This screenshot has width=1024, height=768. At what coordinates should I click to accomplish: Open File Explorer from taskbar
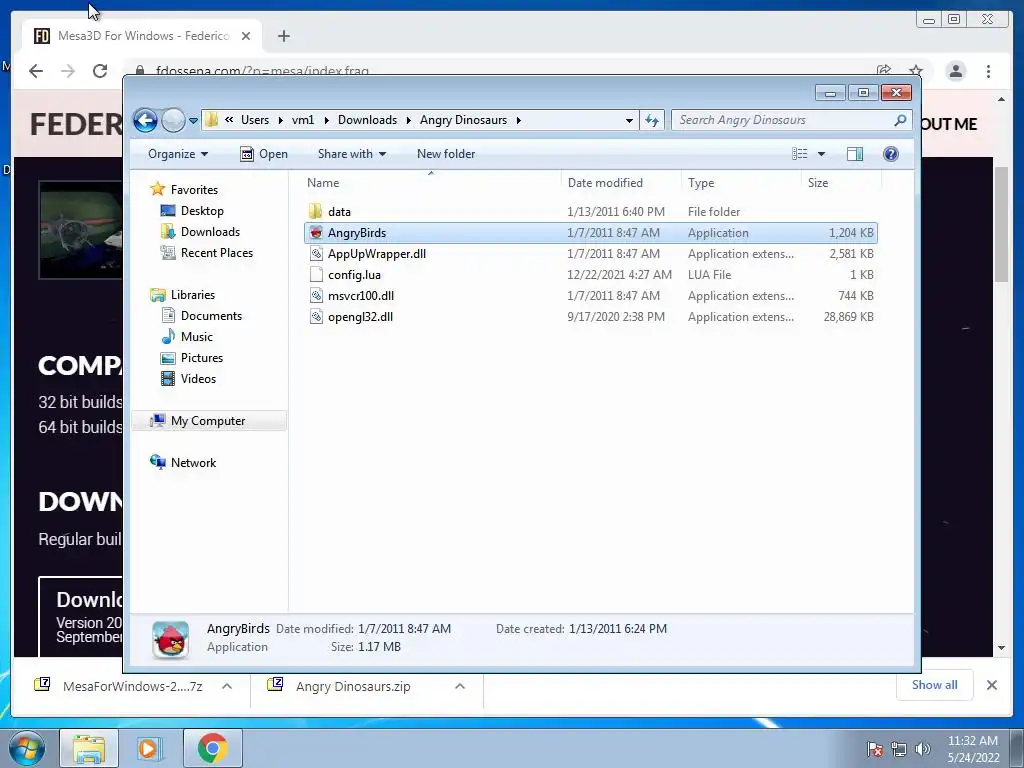point(89,748)
